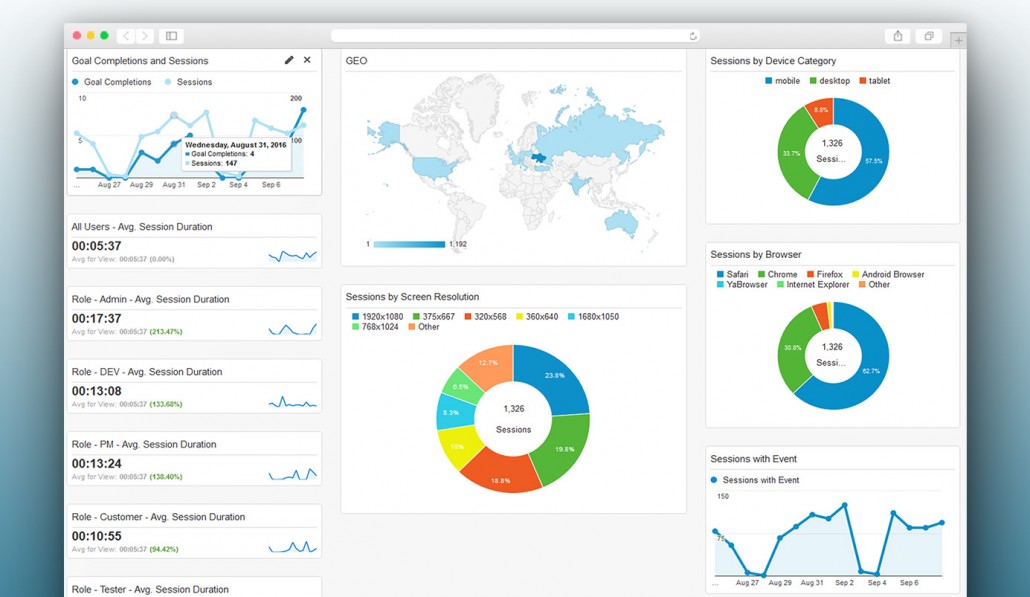Click the GEO map color scale bar
This screenshot has height=597, width=1030.
(x=409, y=244)
